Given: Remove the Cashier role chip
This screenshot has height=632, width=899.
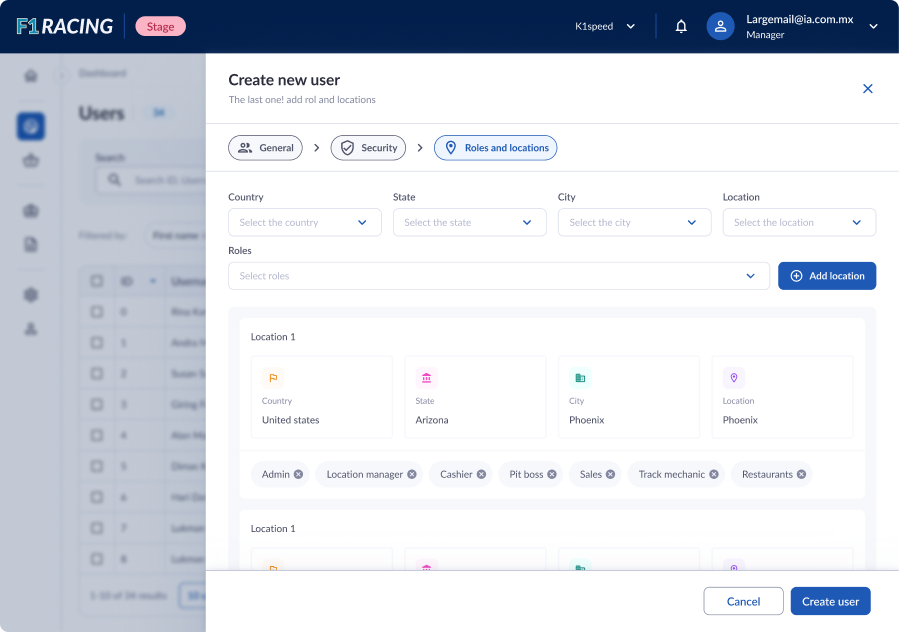Looking at the screenshot, I should [481, 474].
